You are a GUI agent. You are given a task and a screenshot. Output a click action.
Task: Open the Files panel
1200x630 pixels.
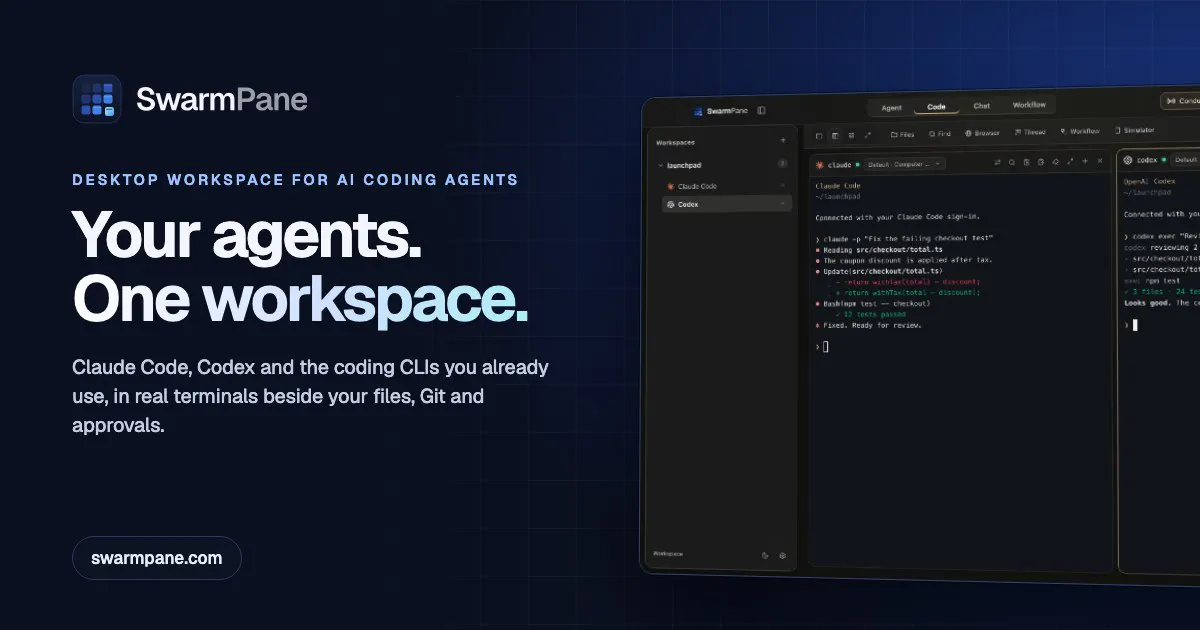pos(902,134)
